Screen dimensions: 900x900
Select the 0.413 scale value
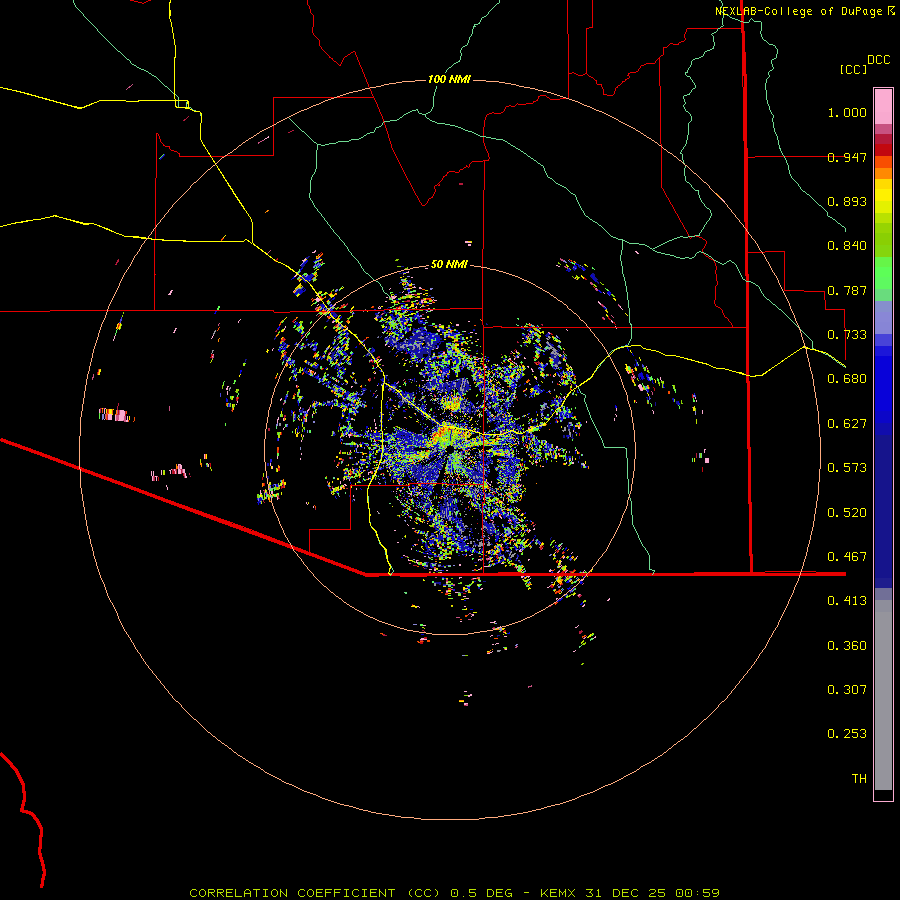click(847, 601)
